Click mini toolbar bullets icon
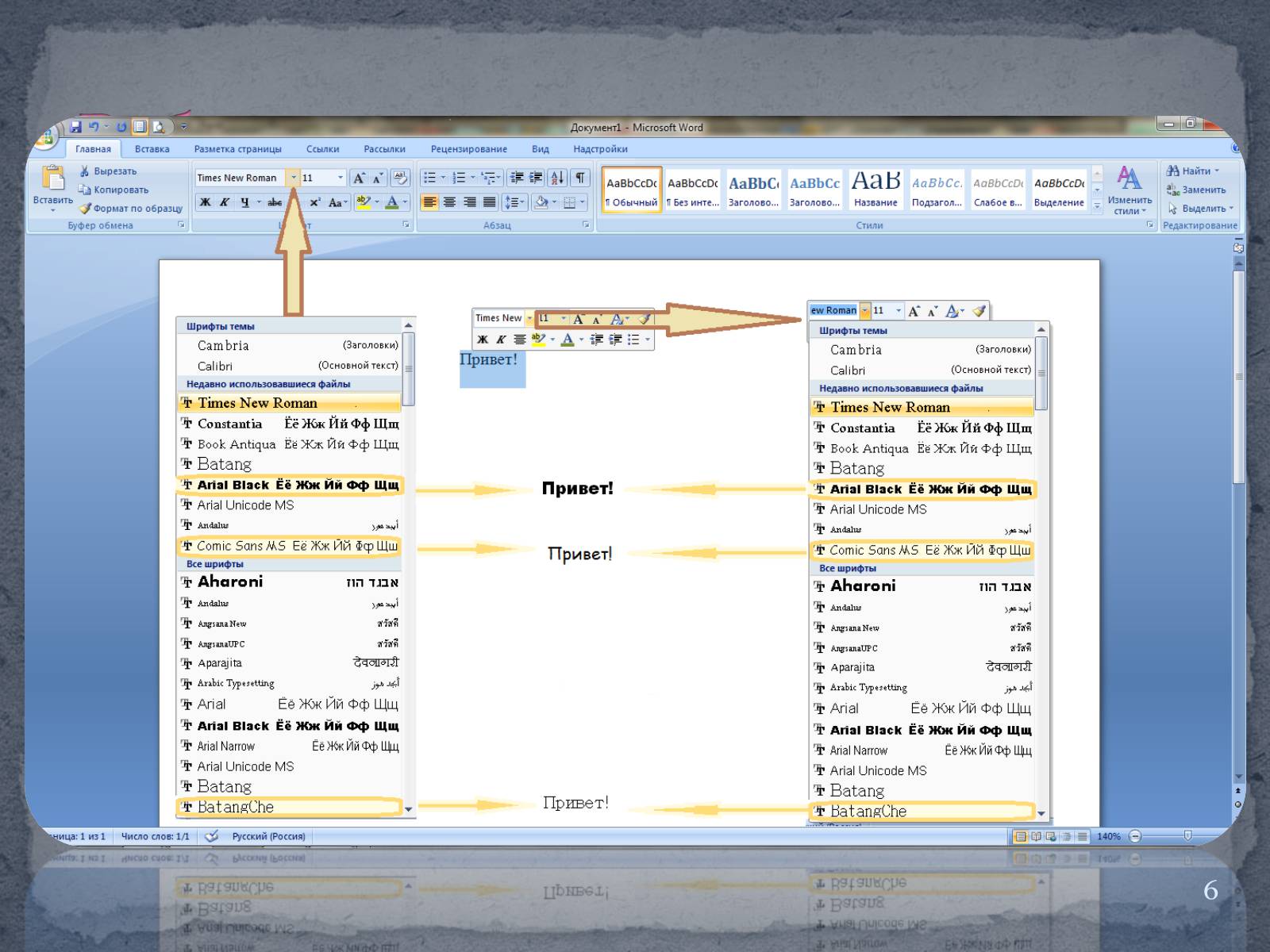Screen dimensions: 1270x952 (633, 340)
